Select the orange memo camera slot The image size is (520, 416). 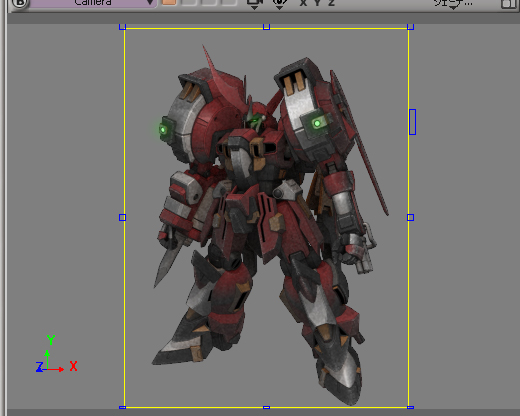point(169,2)
